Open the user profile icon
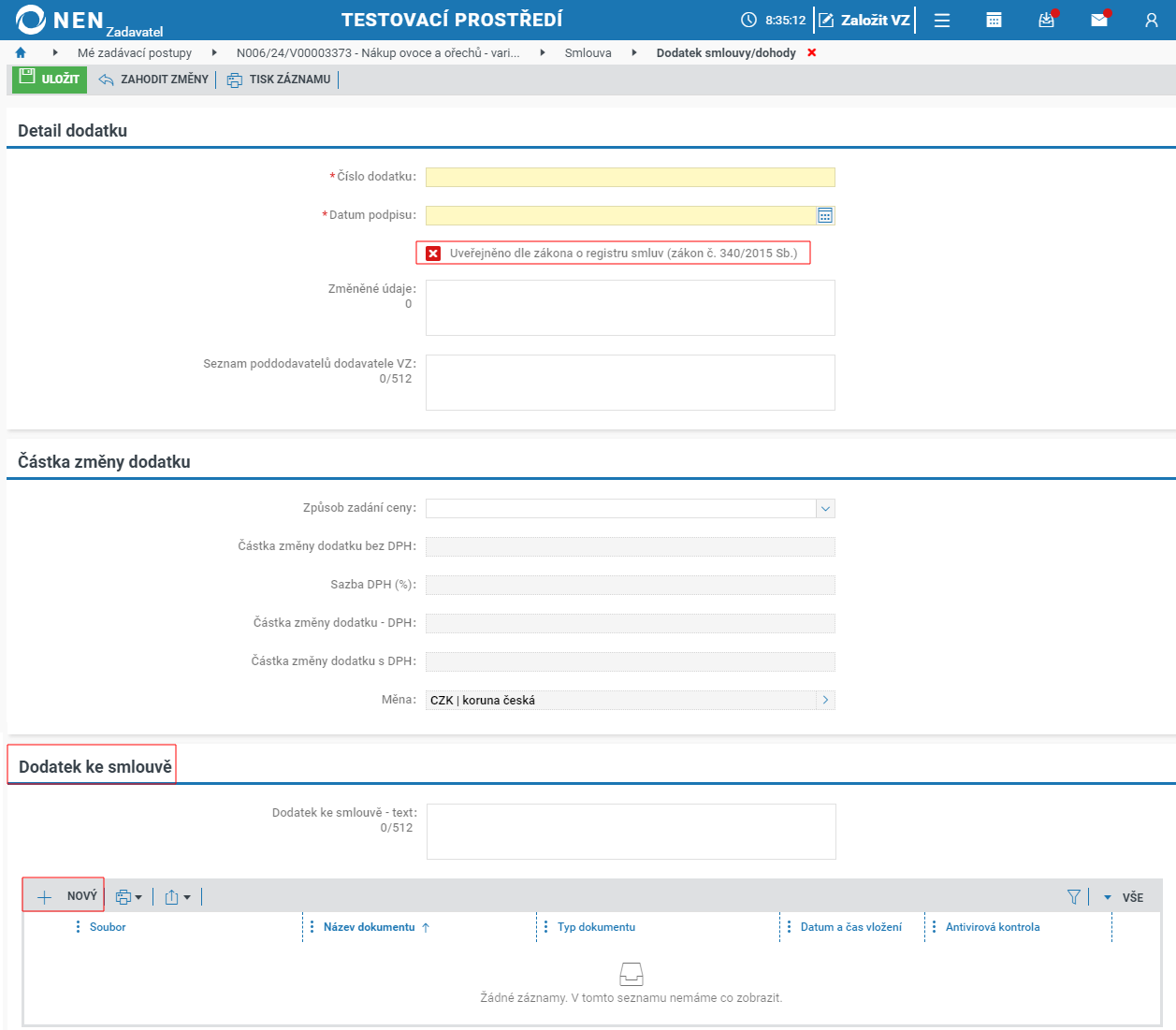The width and height of the screenshot is (1176, 1030). (x=1152, y=20)
